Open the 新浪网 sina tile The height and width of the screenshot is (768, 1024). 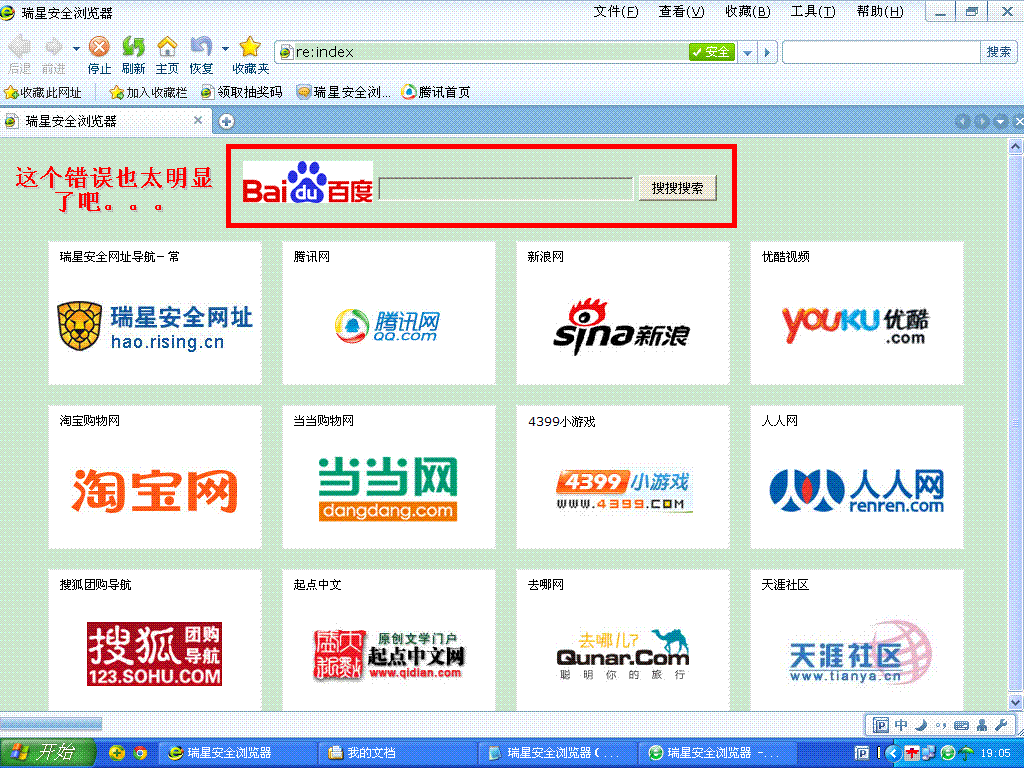pos(622,313)
